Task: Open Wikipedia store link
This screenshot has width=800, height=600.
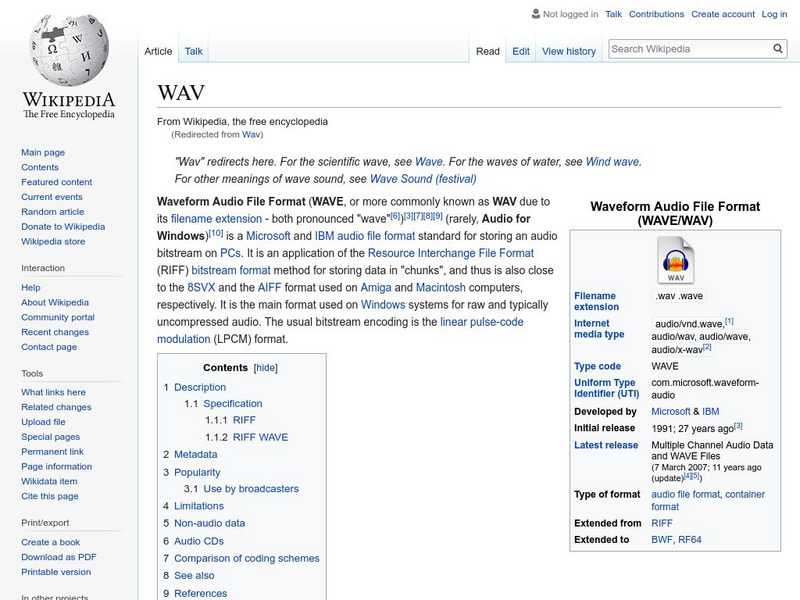Action: tap(53, 241)
